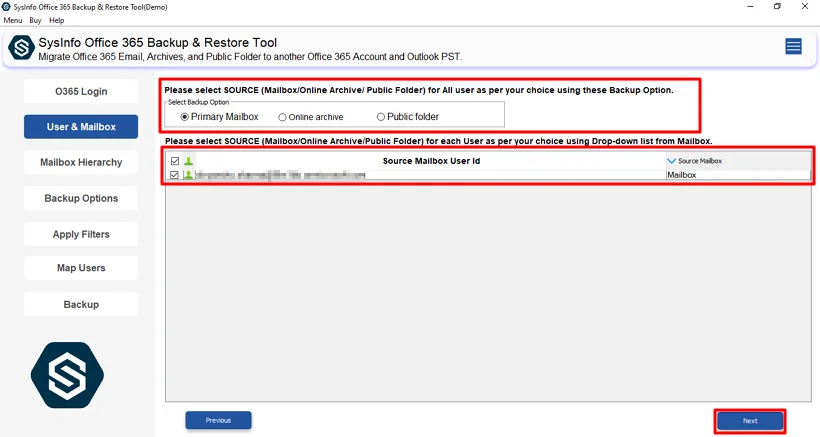Go to the User & Mailbox step
This screenshot has width=820, height=437.
(81, 126)
